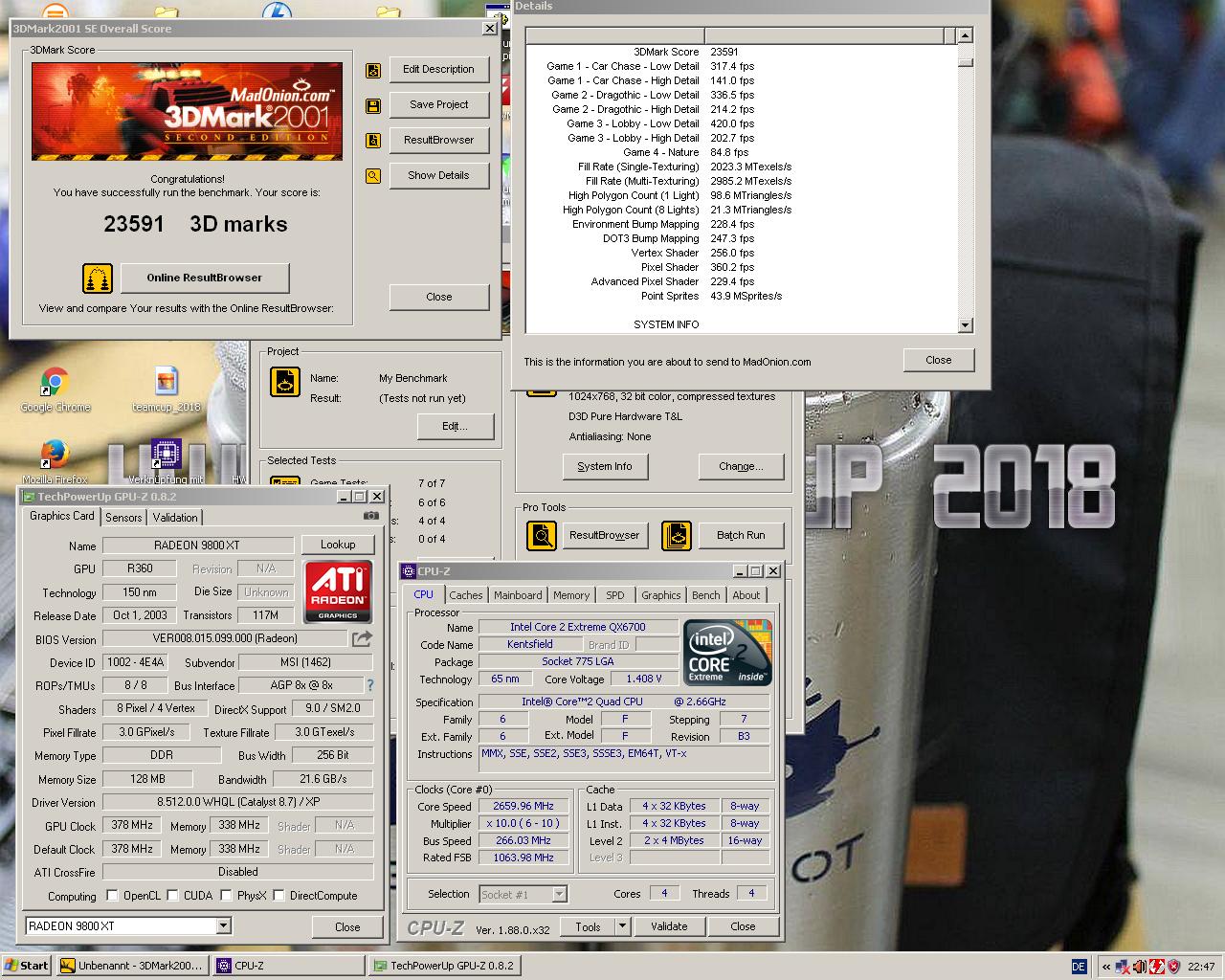Screen dimensions: 1225x980
Task: Switch to TechPowerUp GPU-Z taskbar item
Action: point(444,966)
